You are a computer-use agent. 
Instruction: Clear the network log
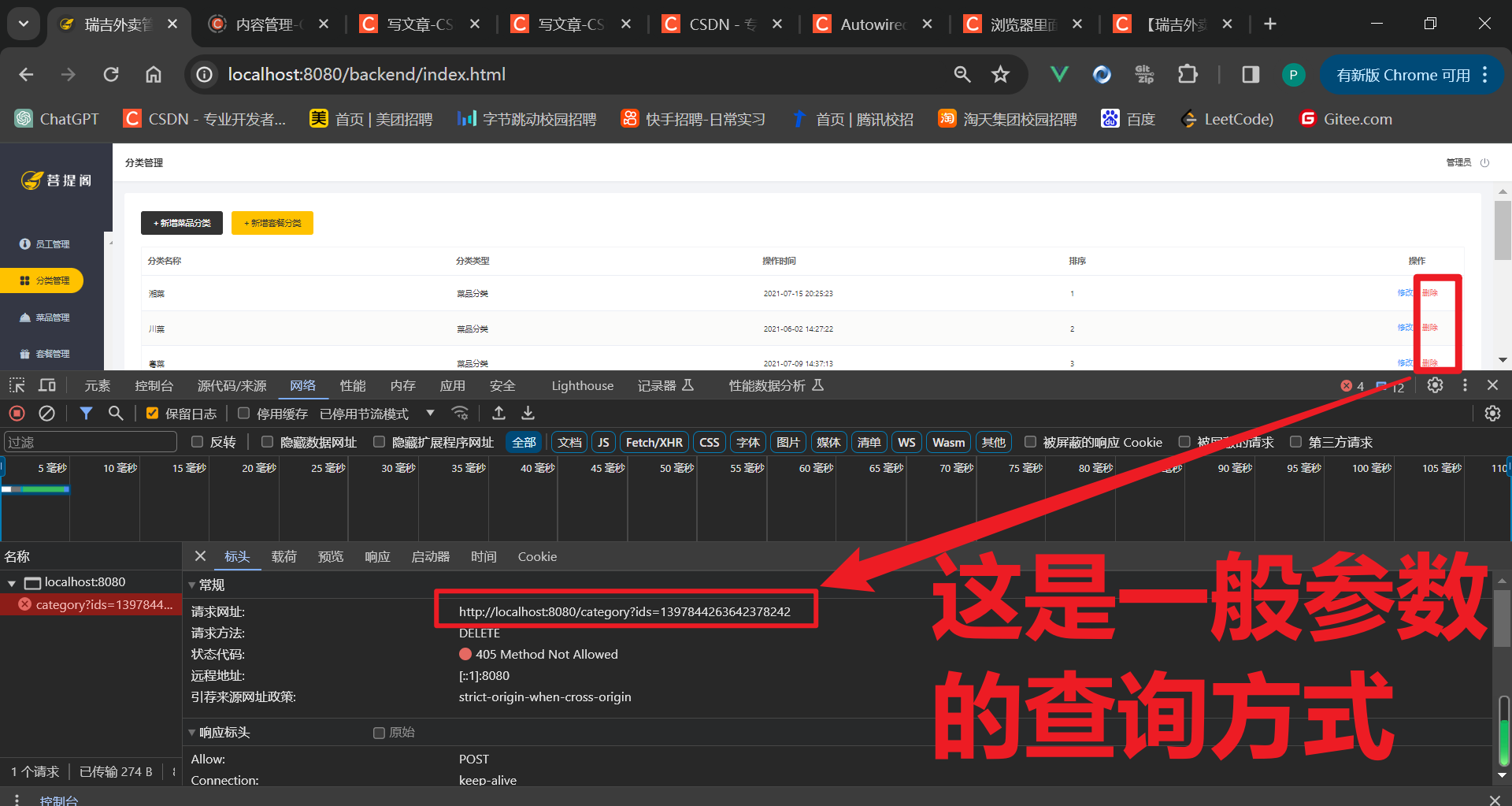[x=47, y=414]
